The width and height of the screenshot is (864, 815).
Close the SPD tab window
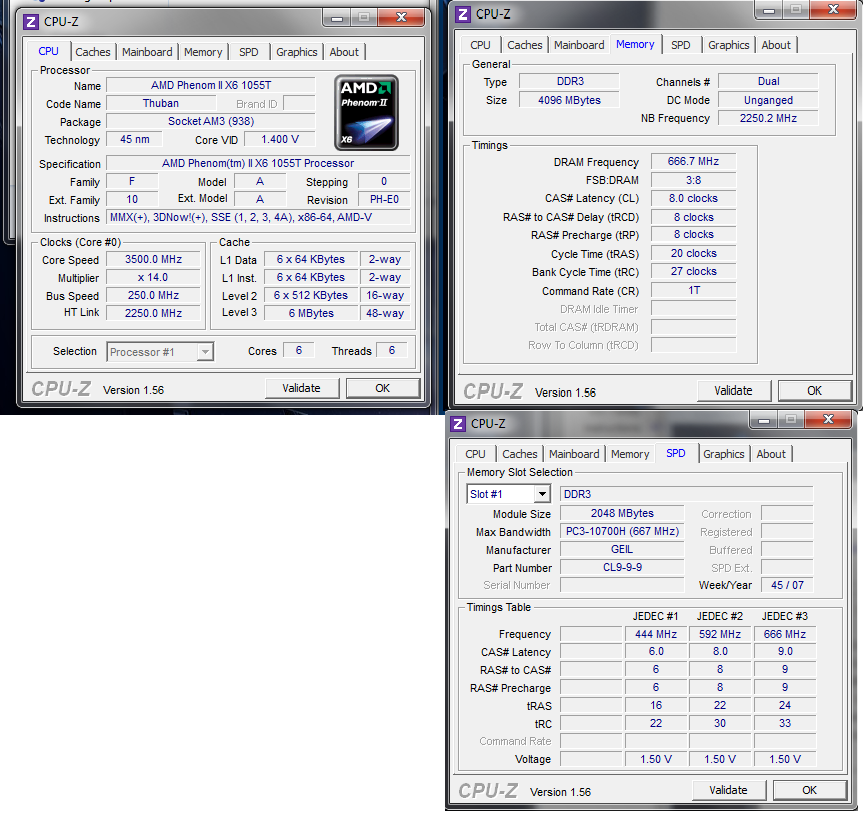(x=828, y=420)
